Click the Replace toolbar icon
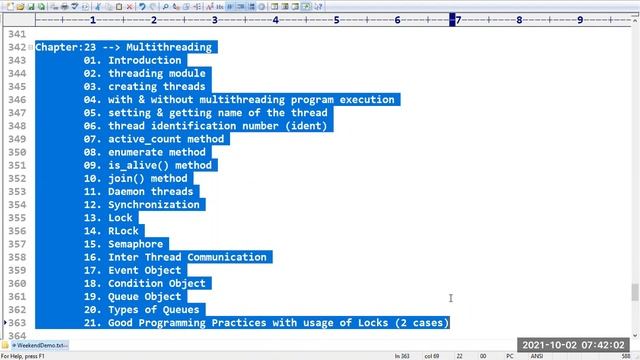 176,7
